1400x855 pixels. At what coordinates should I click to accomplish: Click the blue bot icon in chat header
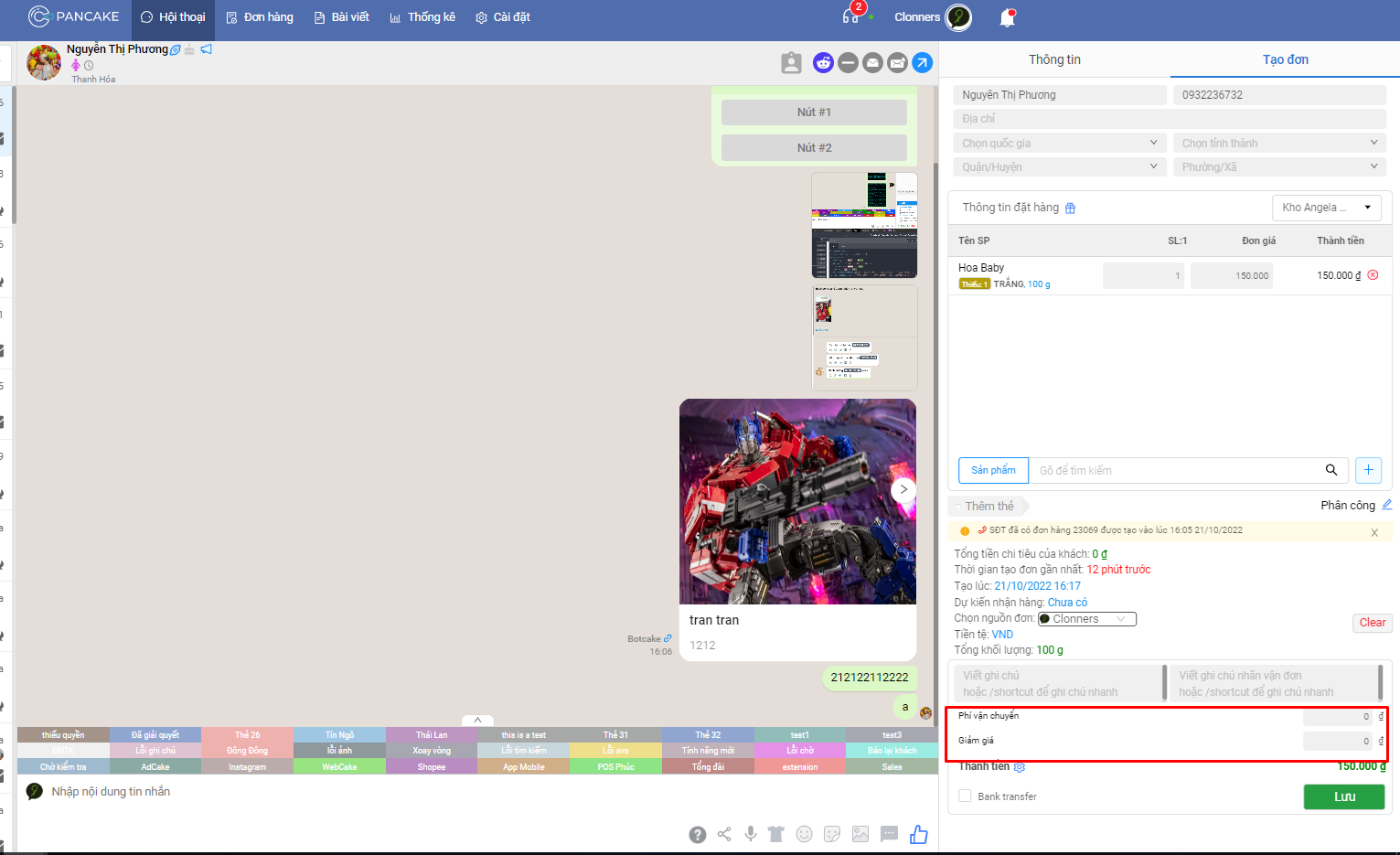(823, 62)
